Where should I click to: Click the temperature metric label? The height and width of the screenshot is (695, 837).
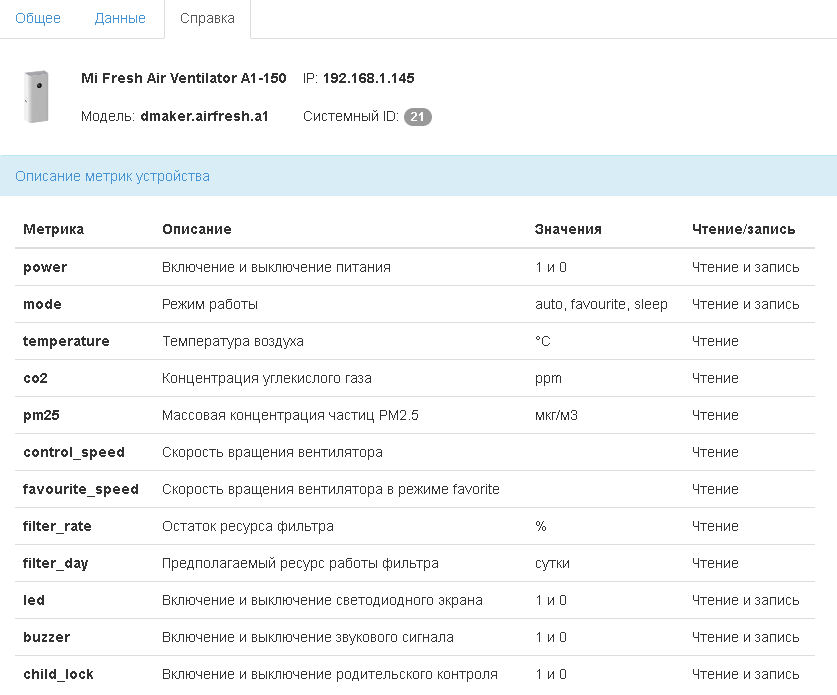tap(66, 341)
